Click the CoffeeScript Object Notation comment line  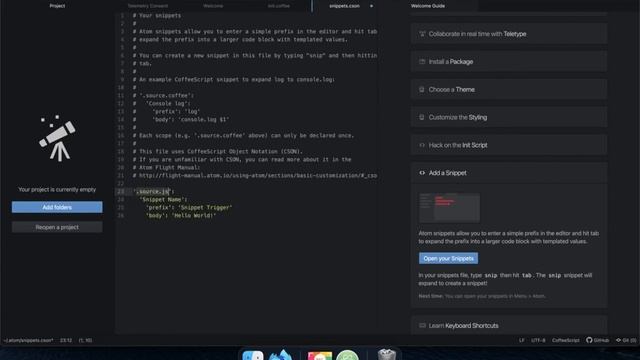tap(218, 151)
